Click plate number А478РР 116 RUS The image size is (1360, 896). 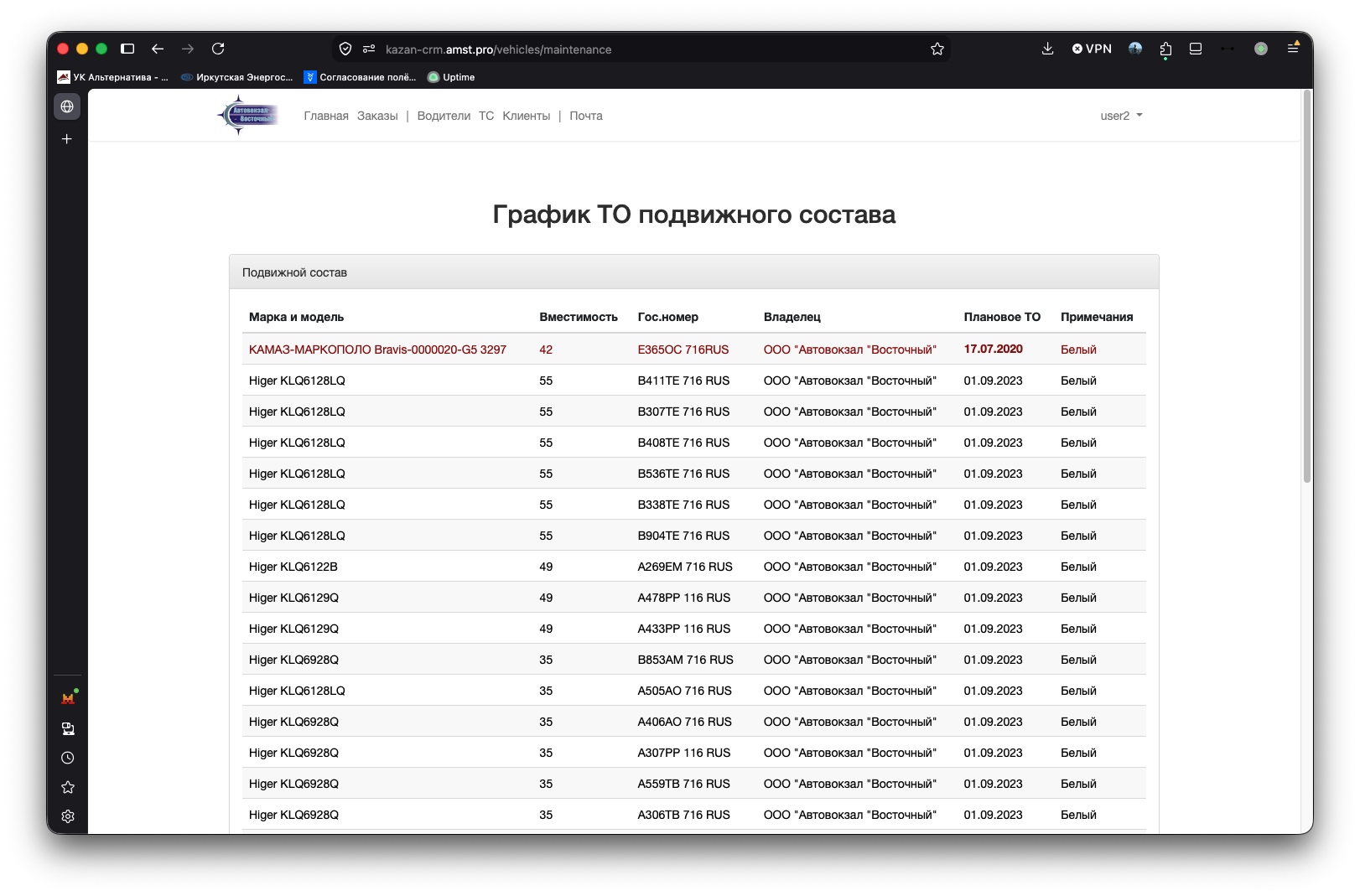pyautogui.click(x=684, y=598)
